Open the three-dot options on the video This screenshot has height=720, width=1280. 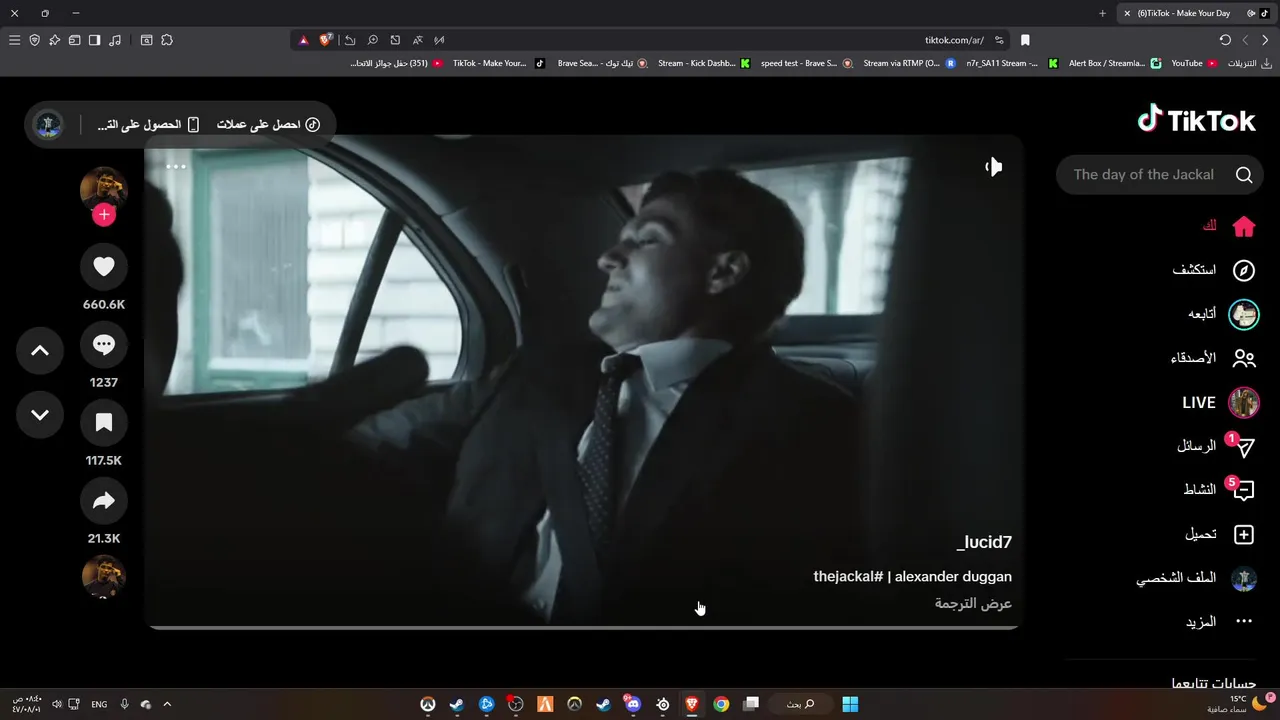coord(176,167)
